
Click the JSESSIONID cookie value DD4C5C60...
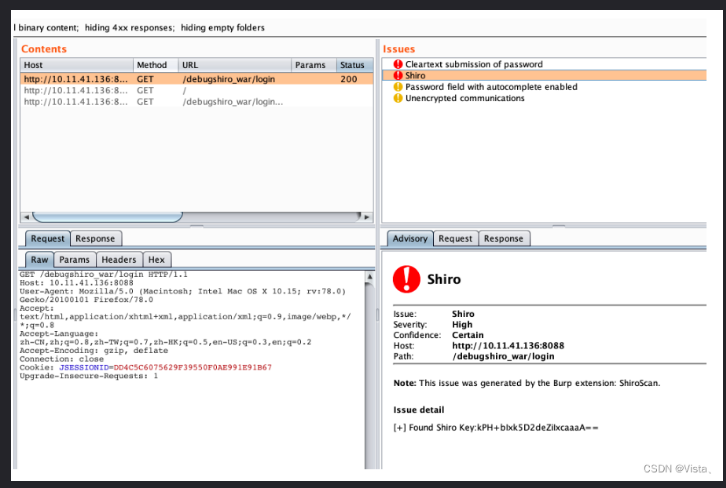pyautogui.click(x=193, y=368)
